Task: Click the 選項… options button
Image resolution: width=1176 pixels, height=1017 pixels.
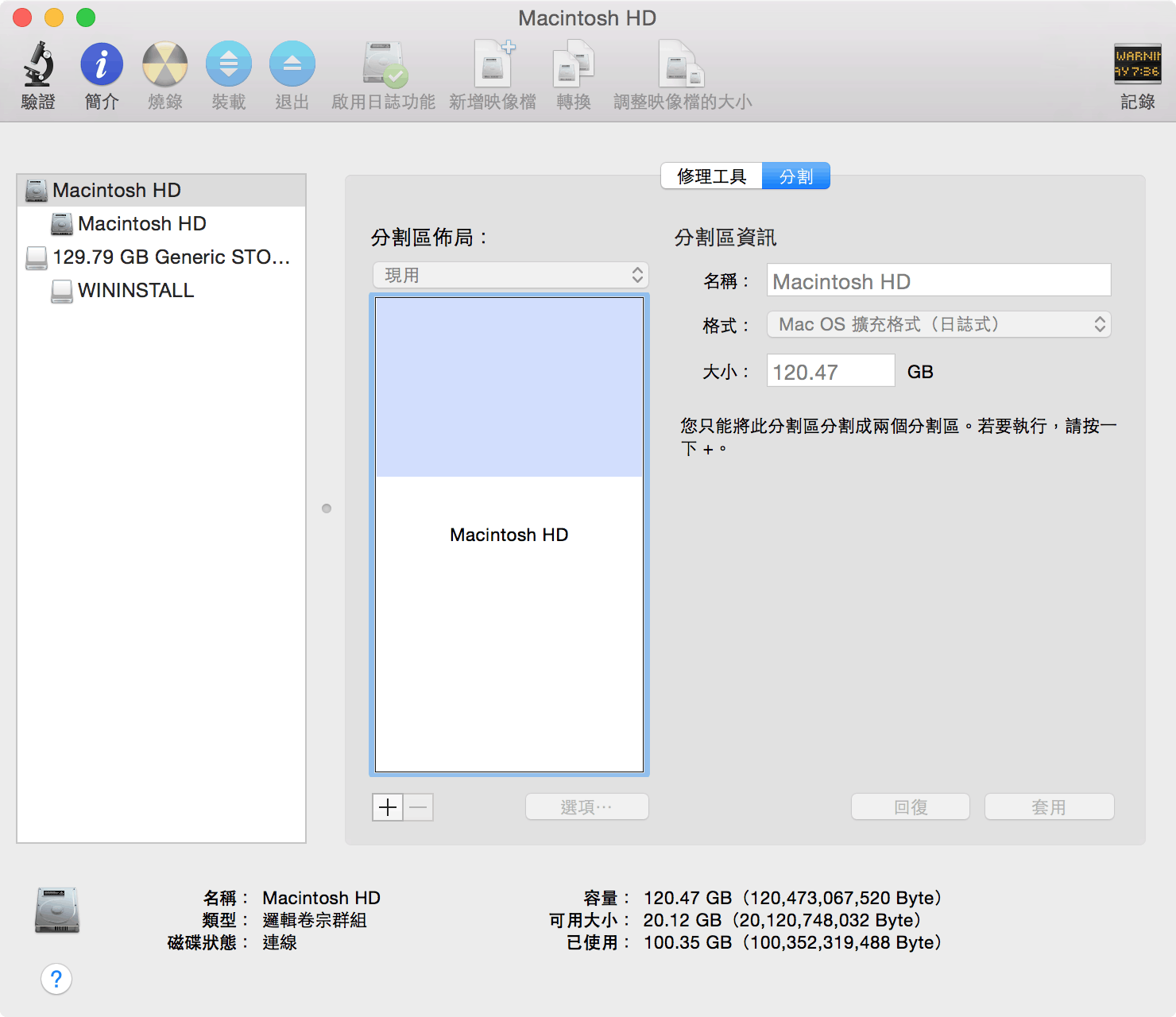Action: pos(586,807)
